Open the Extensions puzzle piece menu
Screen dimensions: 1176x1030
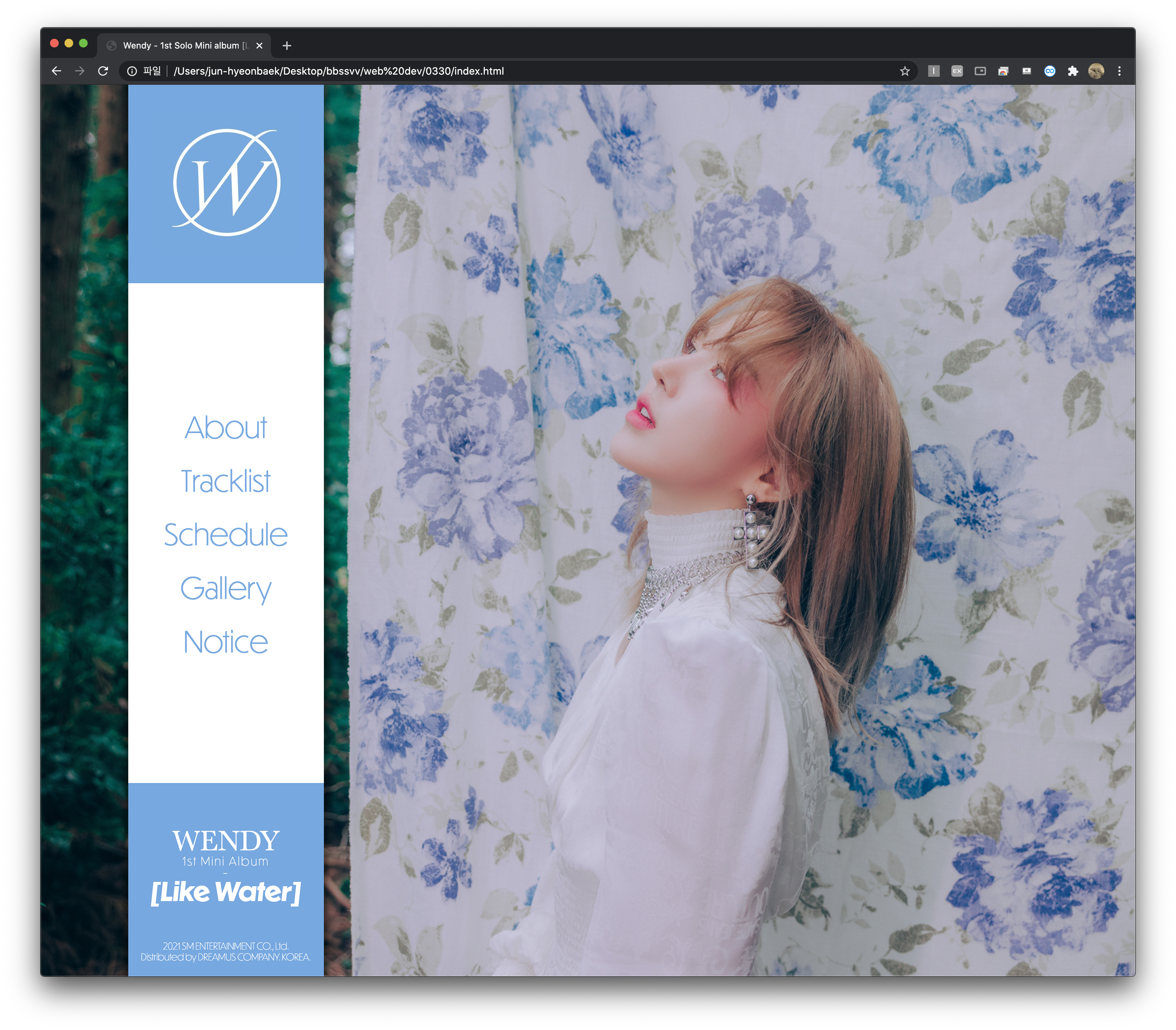click(1072, 71)
